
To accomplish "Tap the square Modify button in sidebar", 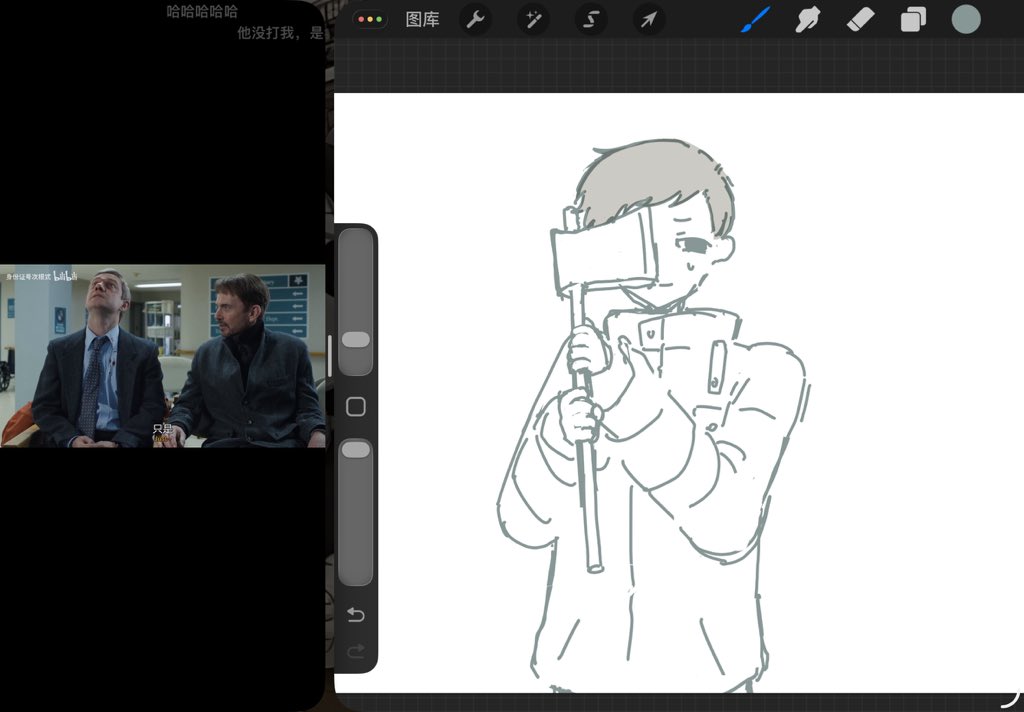I will [x=355, y=406].
